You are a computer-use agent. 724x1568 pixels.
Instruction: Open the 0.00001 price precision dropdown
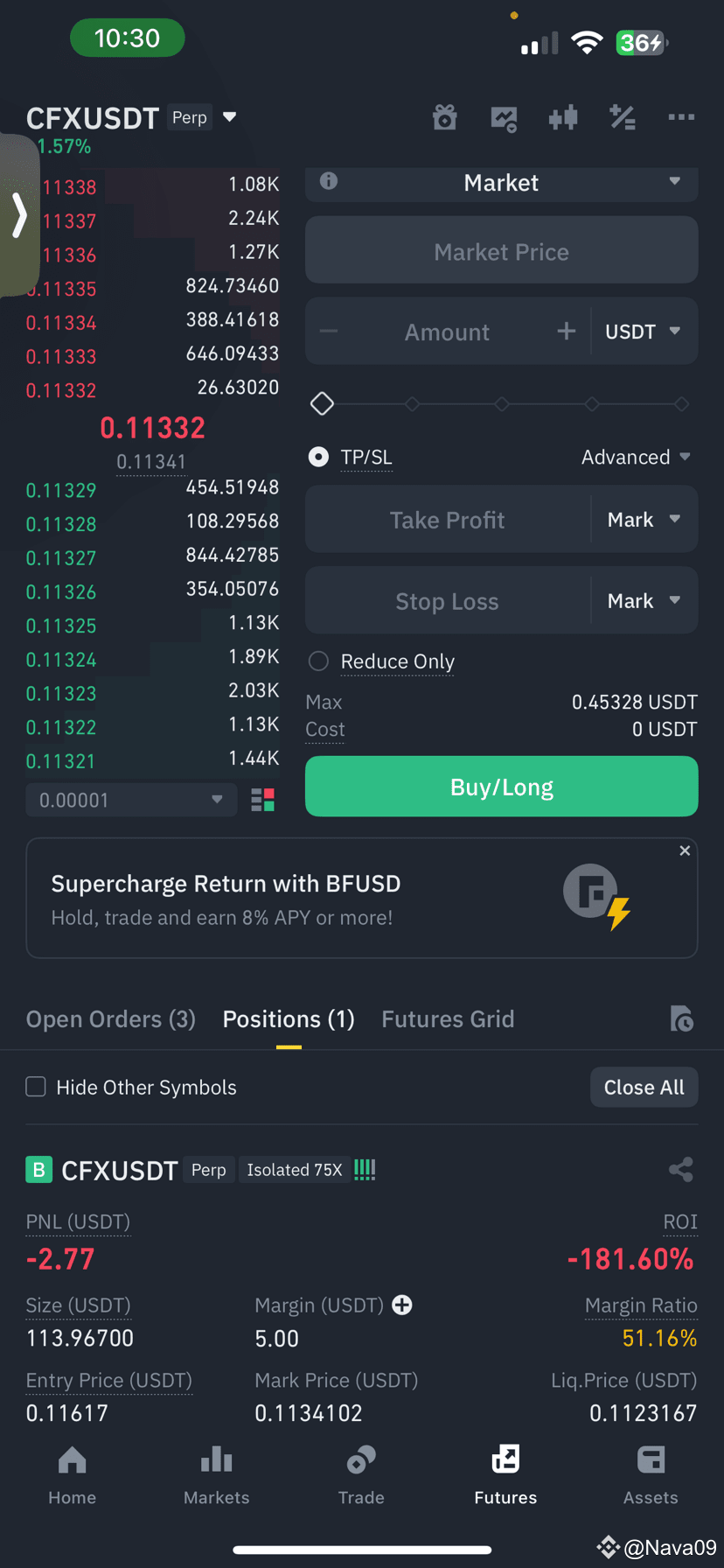pos(131,800)
